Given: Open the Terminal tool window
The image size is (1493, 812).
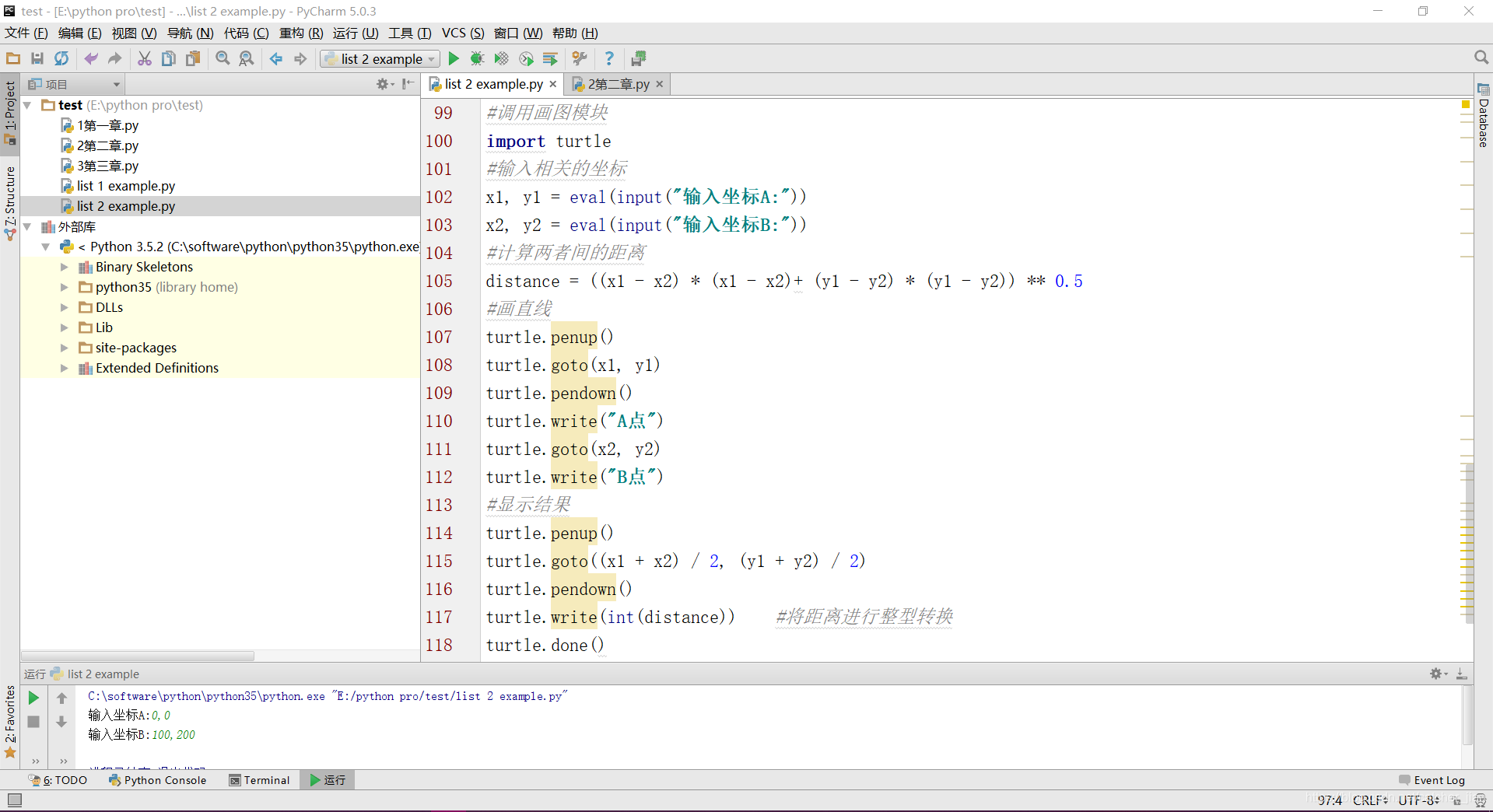Looking at the screenshot, I should click(259, 780).
